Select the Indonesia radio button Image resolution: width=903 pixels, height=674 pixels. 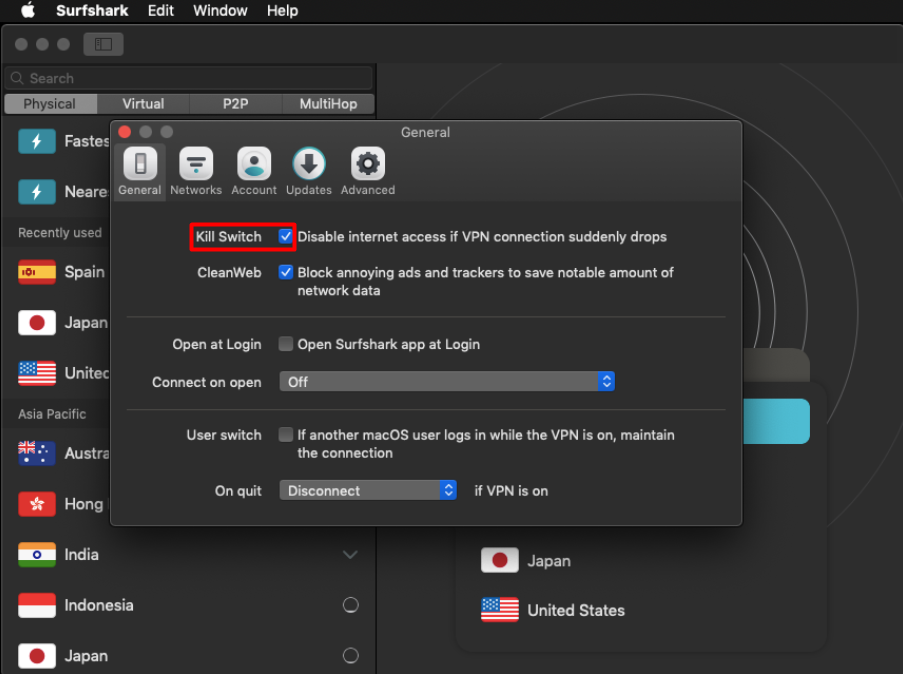(351, 605)
